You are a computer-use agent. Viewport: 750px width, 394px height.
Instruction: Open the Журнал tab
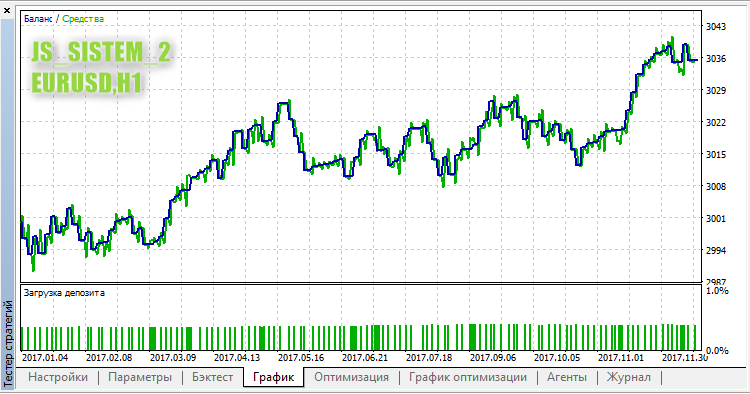tap(629, 377)
